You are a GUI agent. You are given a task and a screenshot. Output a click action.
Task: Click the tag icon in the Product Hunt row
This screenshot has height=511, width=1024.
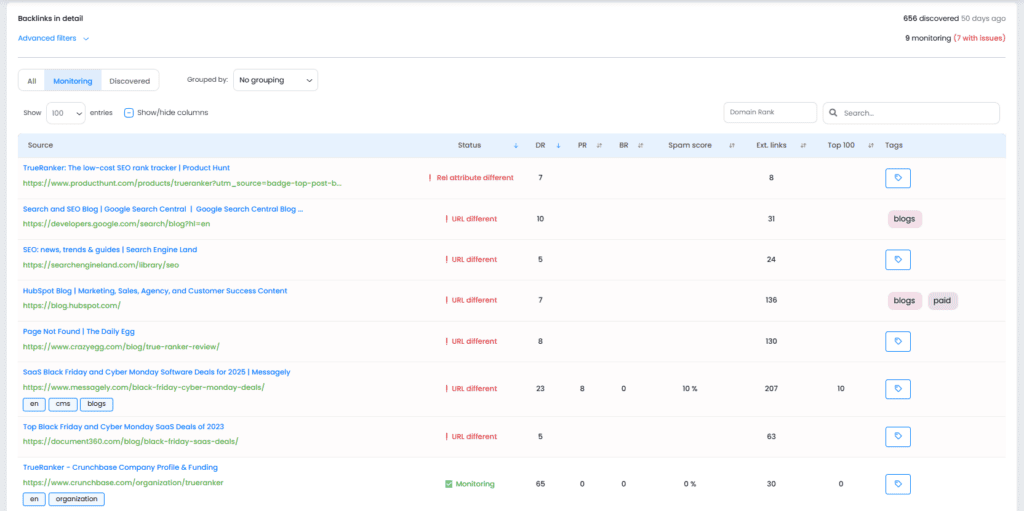pyautogui.click(x=898, y=178)
